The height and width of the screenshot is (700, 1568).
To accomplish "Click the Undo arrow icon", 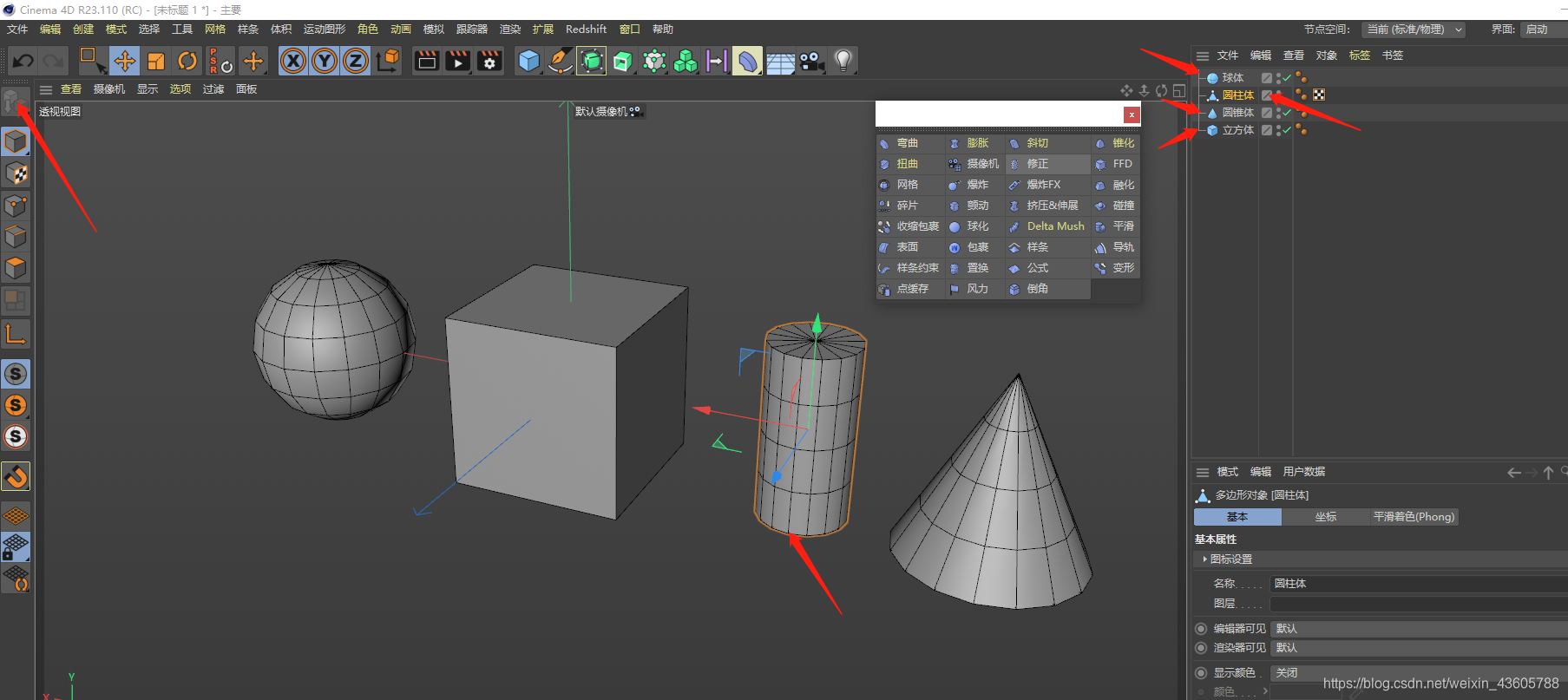I will (23, 61).
